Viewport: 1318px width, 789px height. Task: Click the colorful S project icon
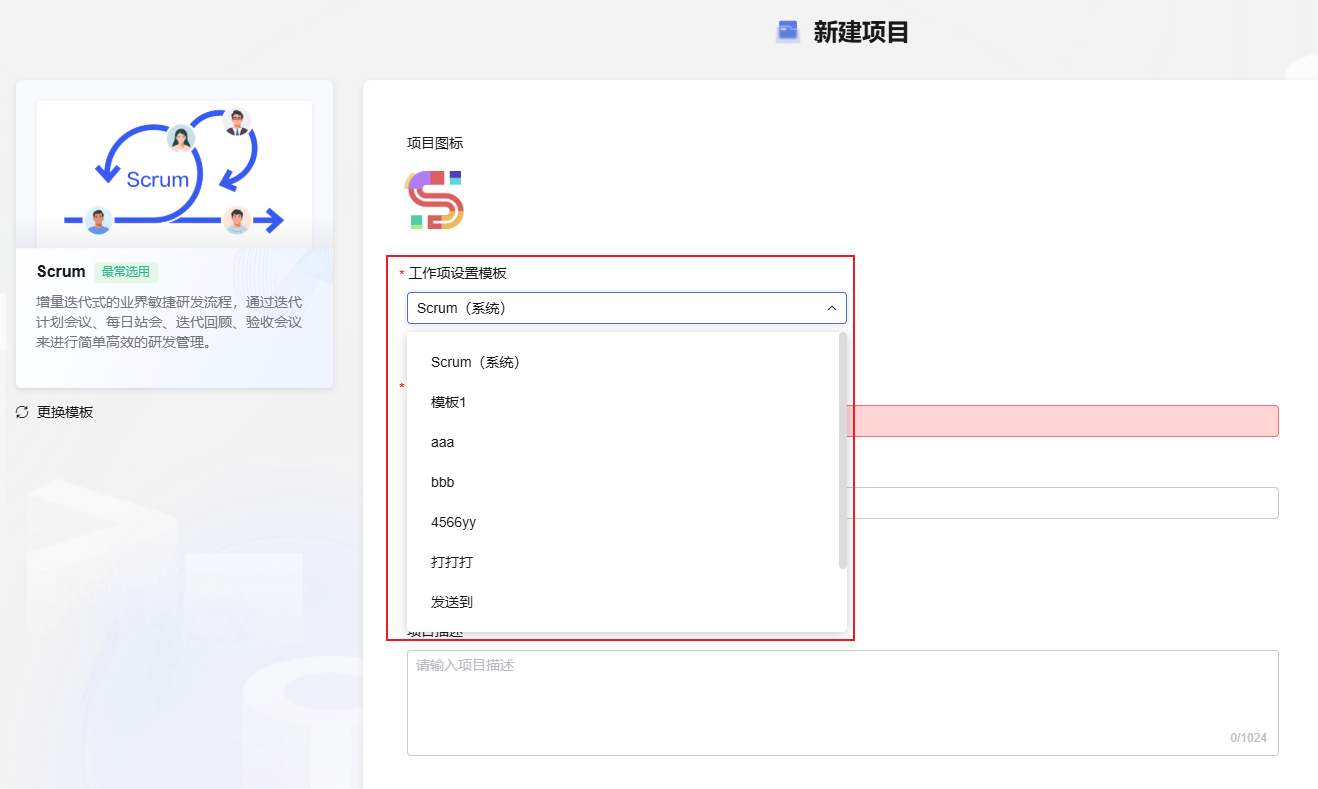point(435,200)
